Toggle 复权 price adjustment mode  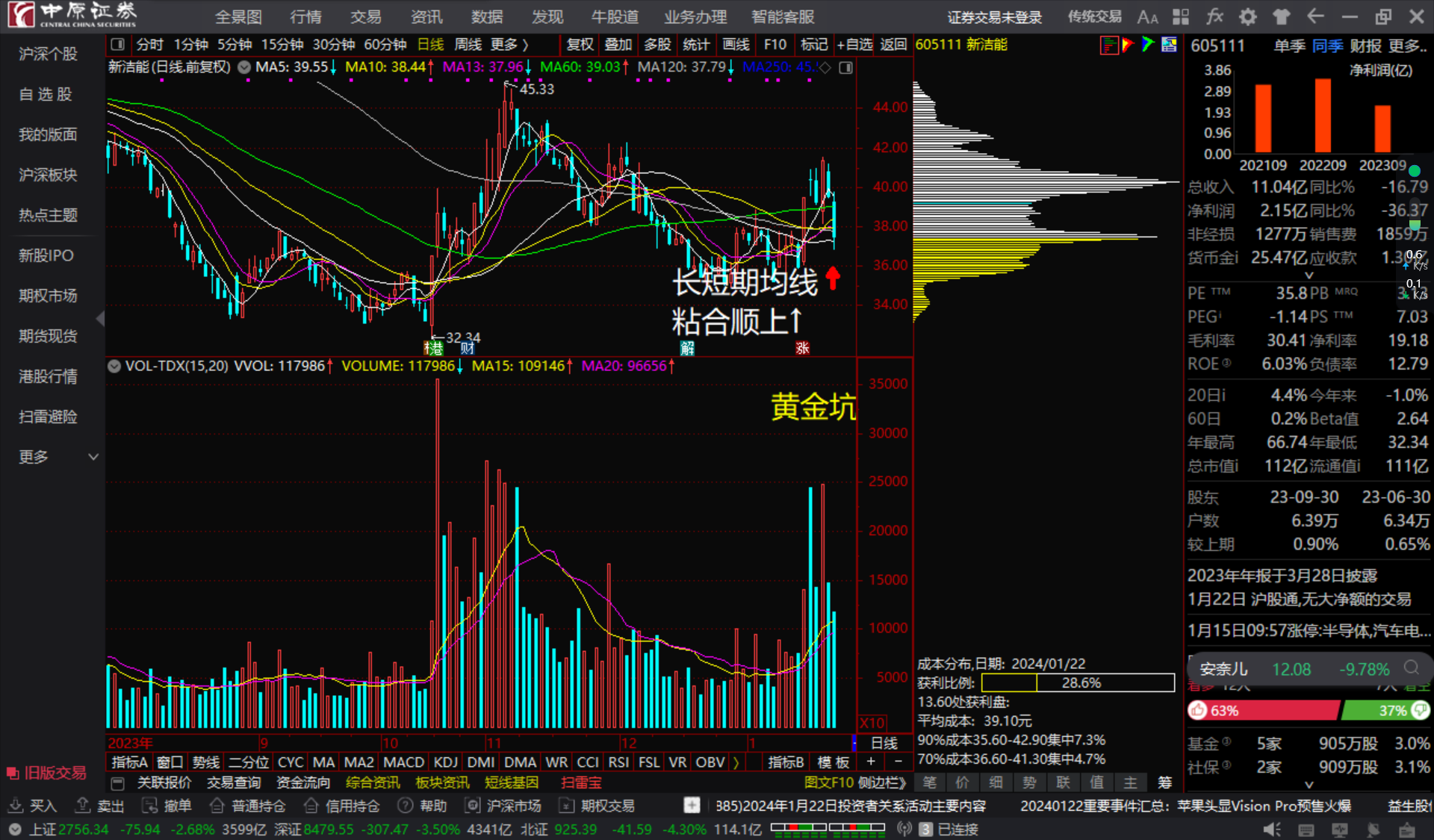(x=579, y=44)
